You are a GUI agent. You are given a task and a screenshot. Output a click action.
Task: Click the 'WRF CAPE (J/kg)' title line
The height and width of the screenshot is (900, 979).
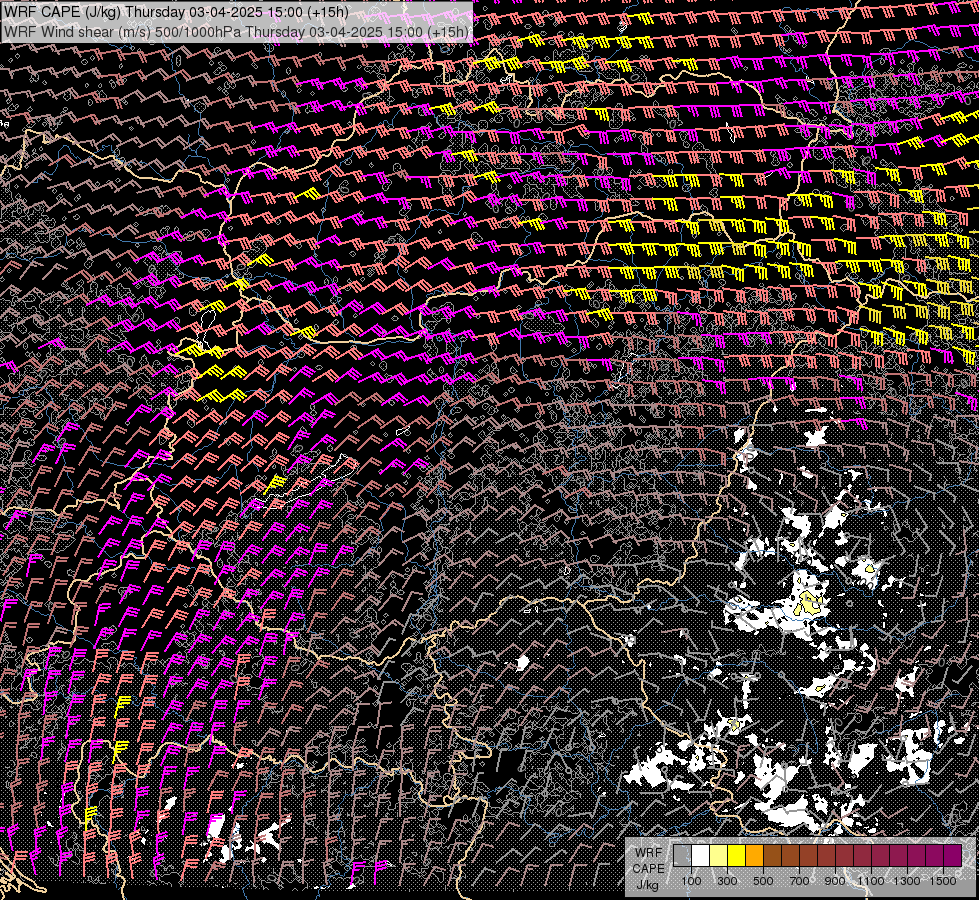tap(175, 12)
